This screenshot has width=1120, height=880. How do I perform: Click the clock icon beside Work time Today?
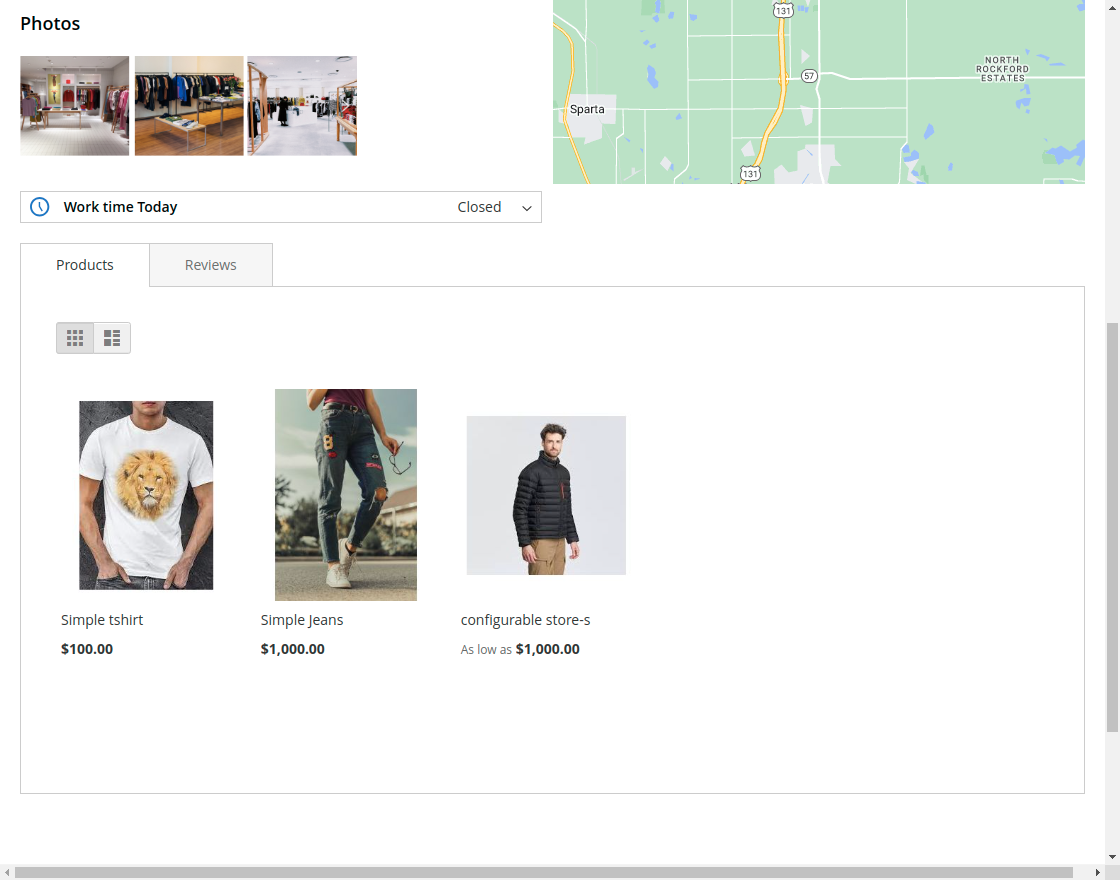pos(39,206)
